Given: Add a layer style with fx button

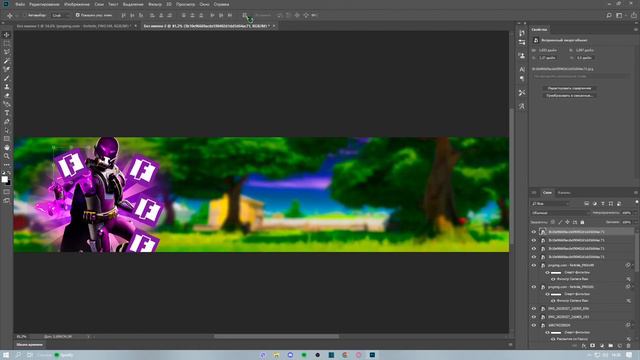Looking at the screenshot, I should point(584,346).
